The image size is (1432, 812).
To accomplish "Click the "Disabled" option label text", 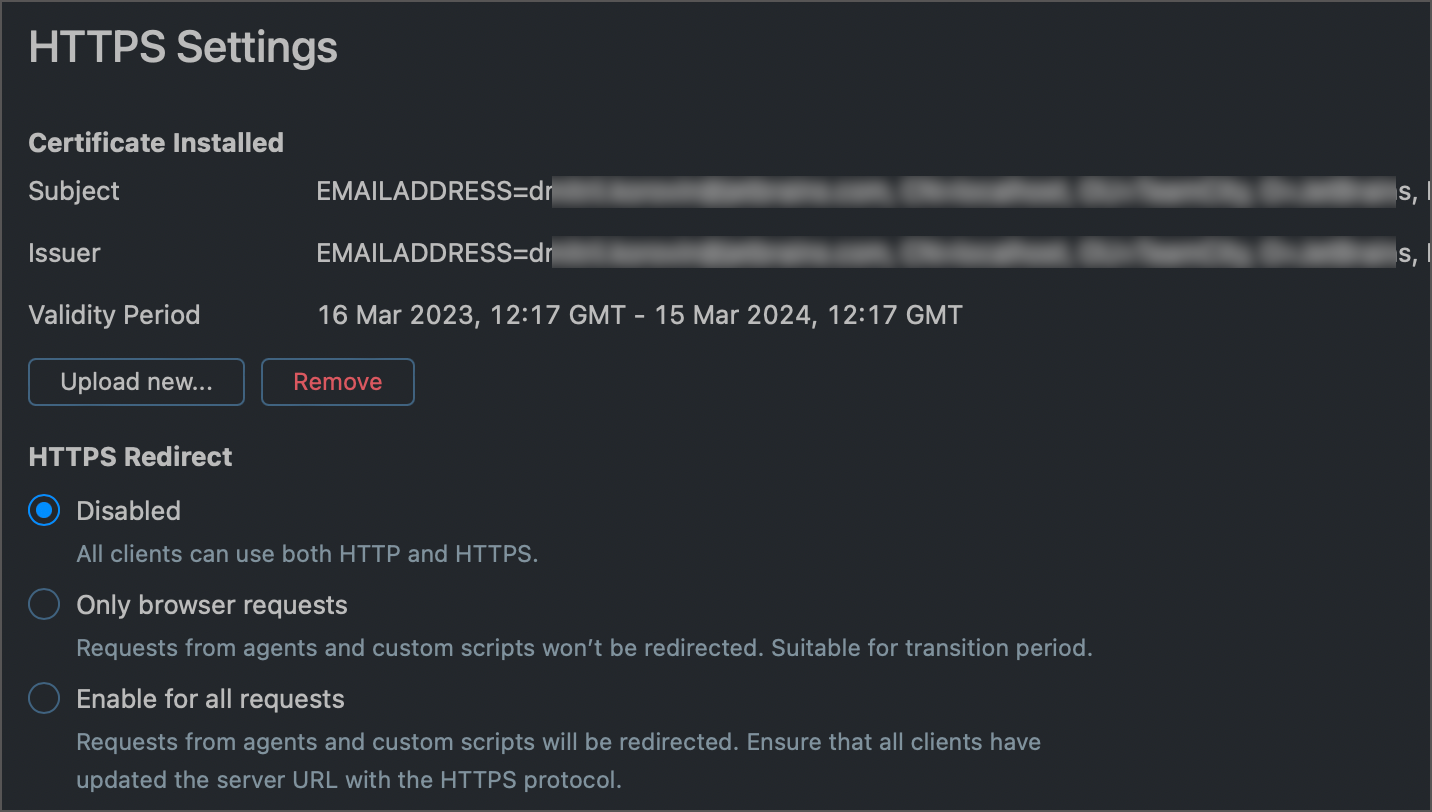I will 128,510.
